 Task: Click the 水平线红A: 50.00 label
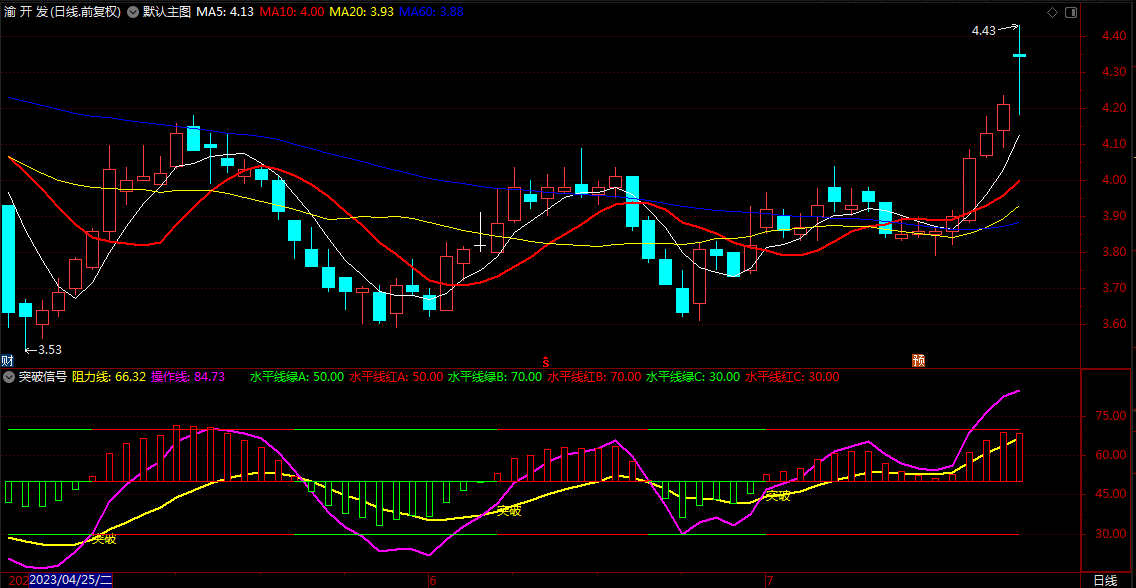pyautogui.click(x=396, y=377)
